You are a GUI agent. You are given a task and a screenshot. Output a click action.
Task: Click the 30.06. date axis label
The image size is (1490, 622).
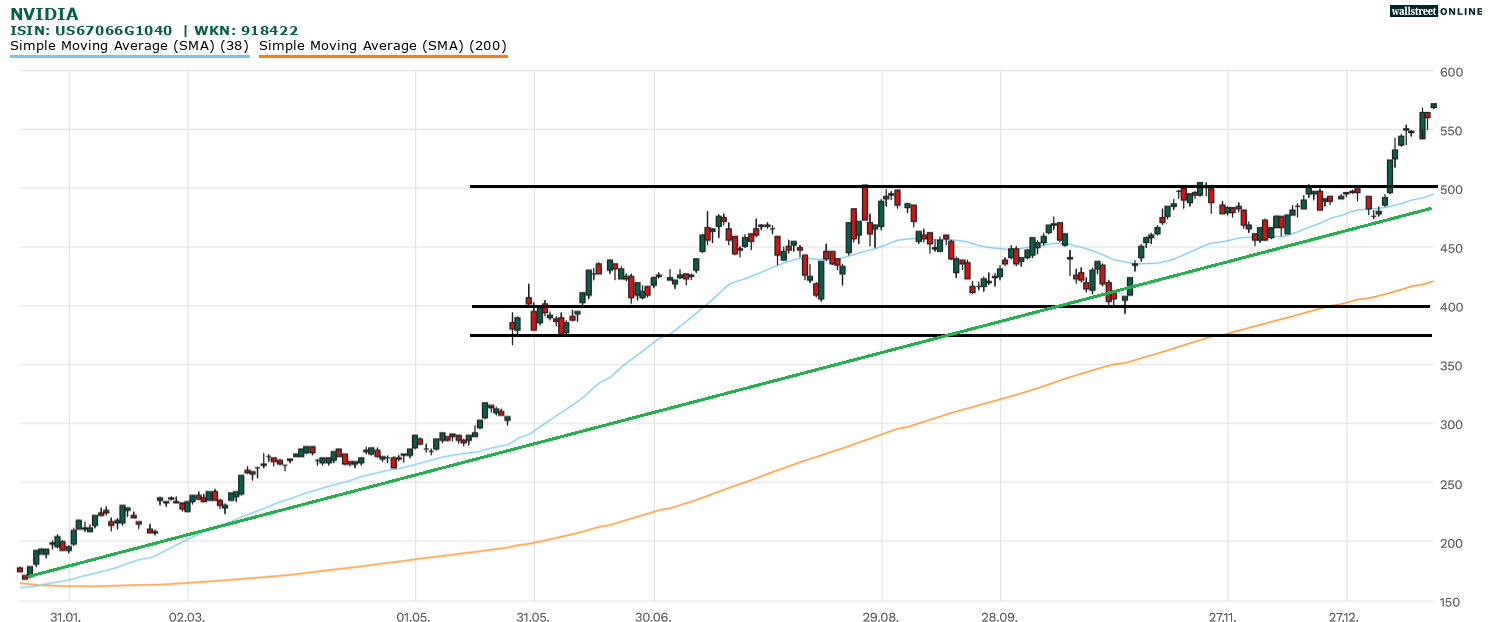652,616
